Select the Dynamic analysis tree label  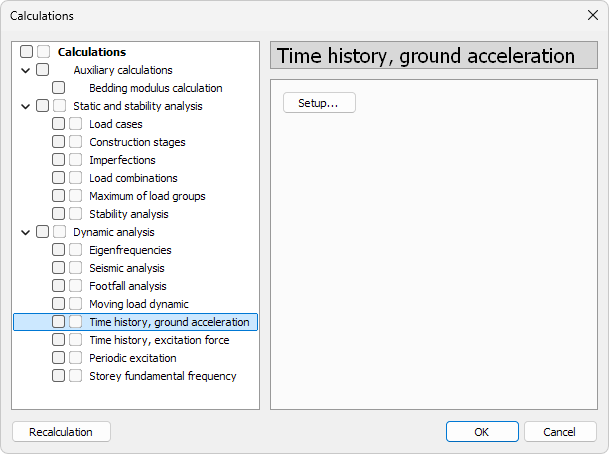point(114,232)
